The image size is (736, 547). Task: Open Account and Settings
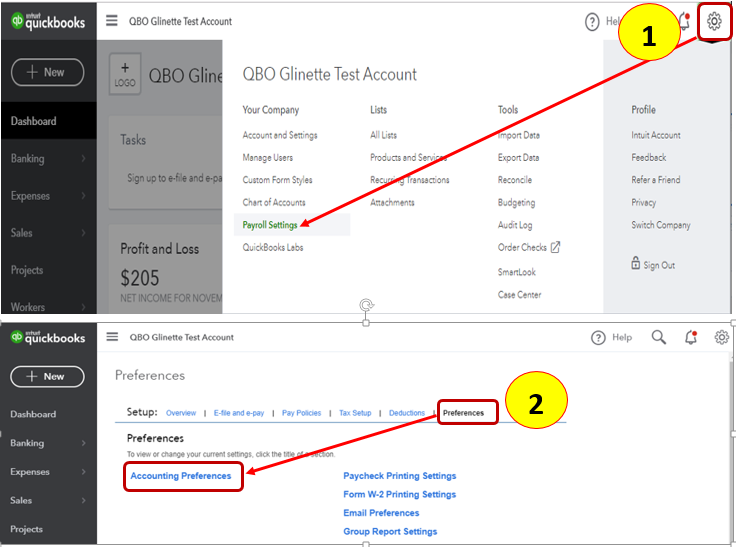point(280,135)
